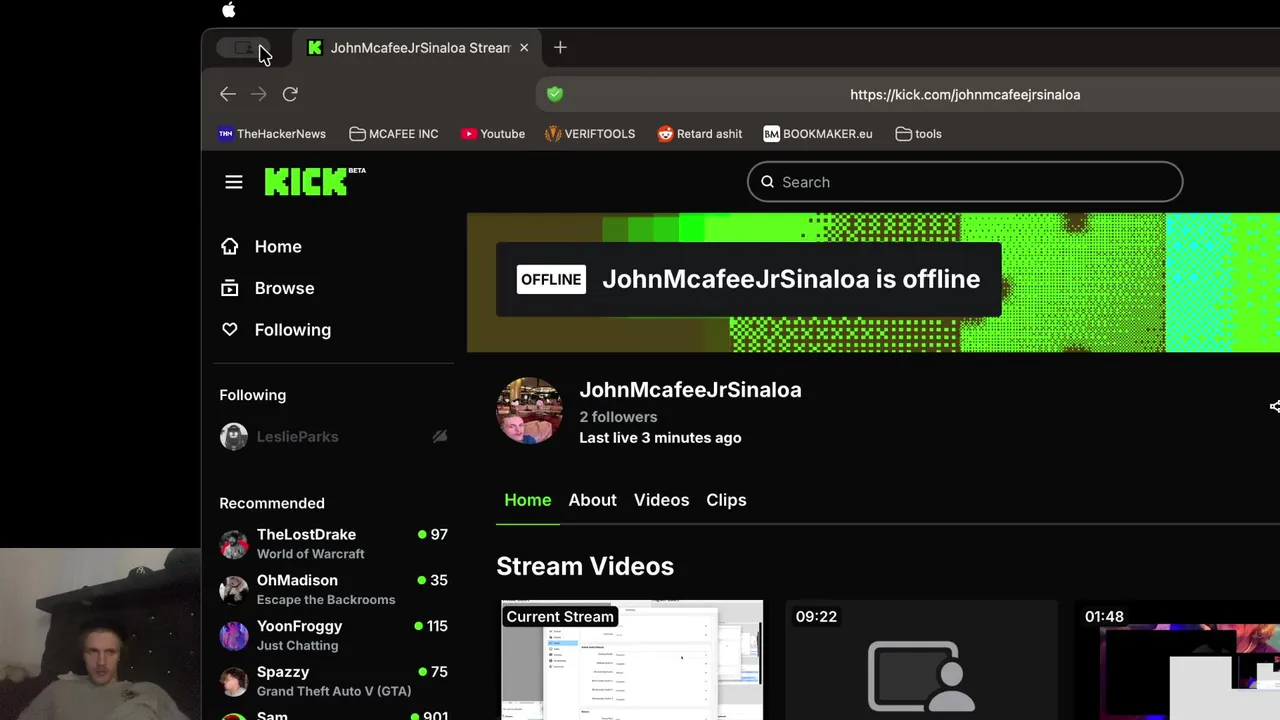Click the Kick search field
The image size is (1280, 720).
965,182
